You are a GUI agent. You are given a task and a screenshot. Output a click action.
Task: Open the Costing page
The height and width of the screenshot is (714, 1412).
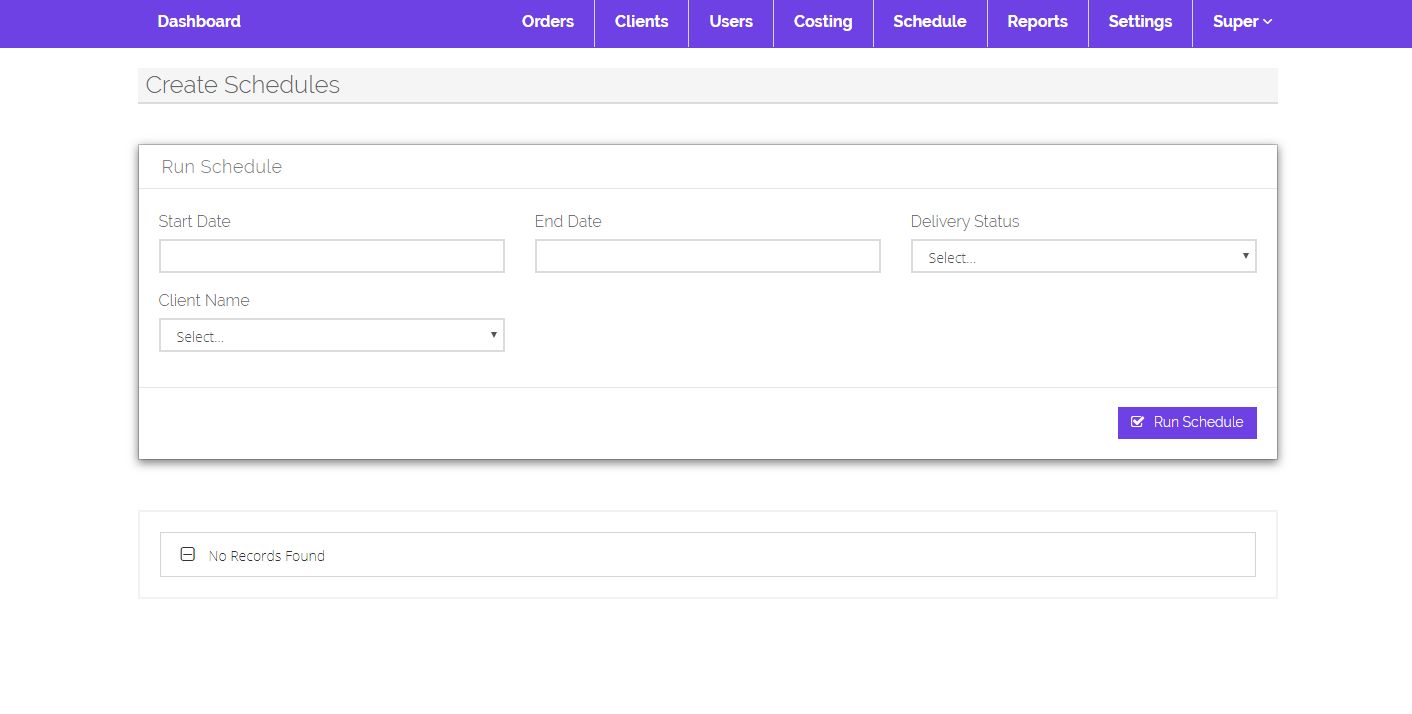822,22
